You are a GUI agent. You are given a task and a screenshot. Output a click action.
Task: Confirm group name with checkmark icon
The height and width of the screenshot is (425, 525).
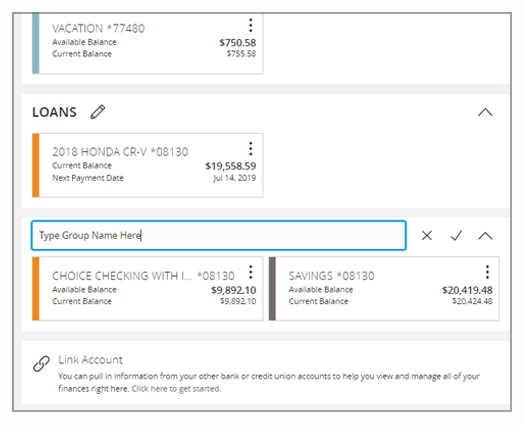[x=456, y=235]
